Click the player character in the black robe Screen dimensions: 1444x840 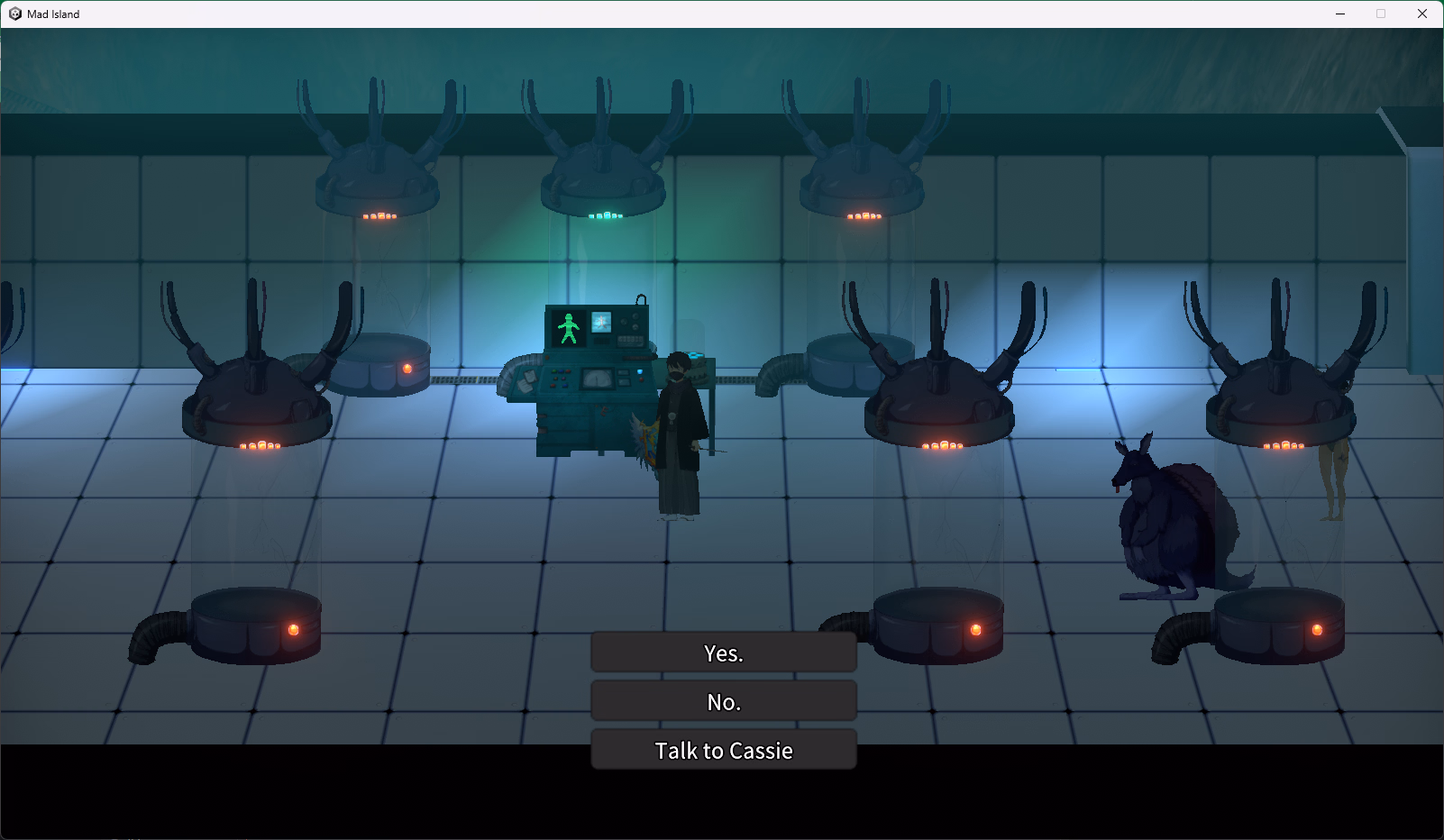(680, 436)
